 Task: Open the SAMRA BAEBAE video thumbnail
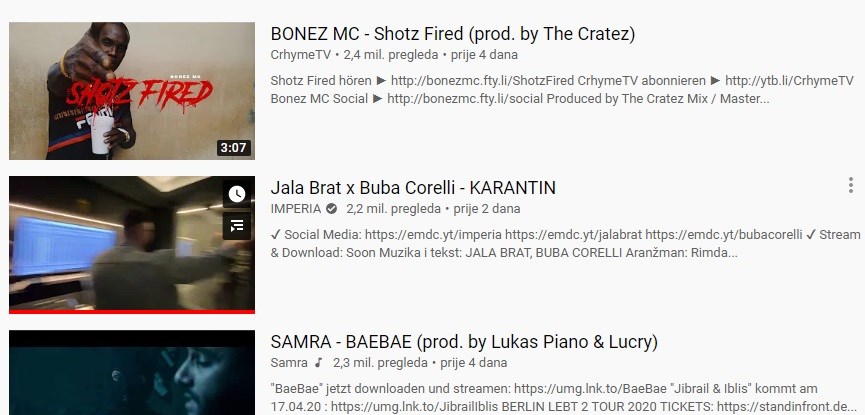click(132, 373)
